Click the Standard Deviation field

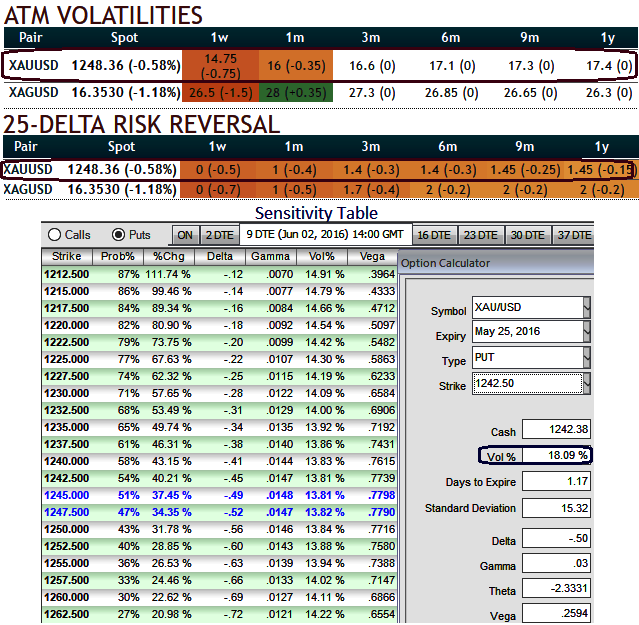click(x=557, y=507)
